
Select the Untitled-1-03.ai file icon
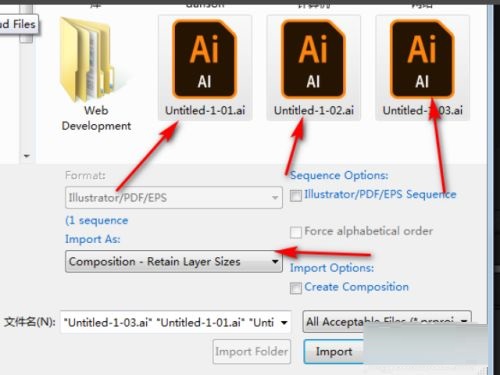point(422,59)
